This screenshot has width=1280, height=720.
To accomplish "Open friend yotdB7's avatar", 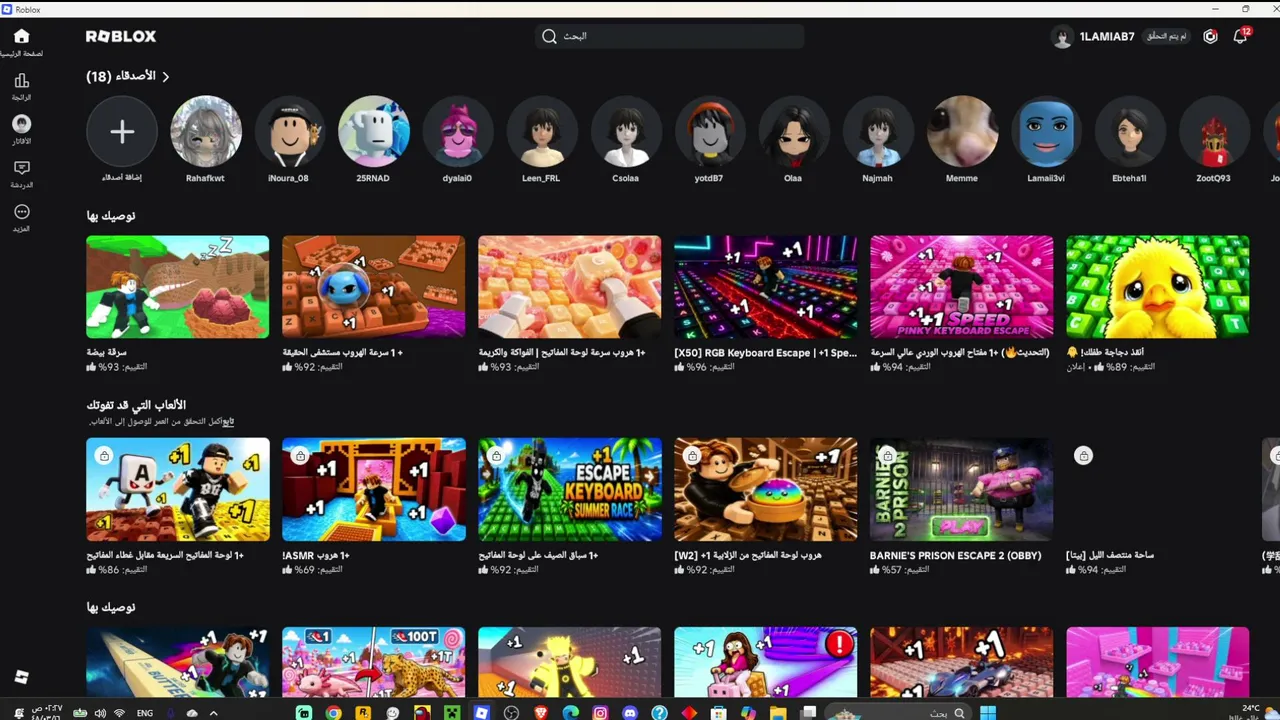I will 710,131.
